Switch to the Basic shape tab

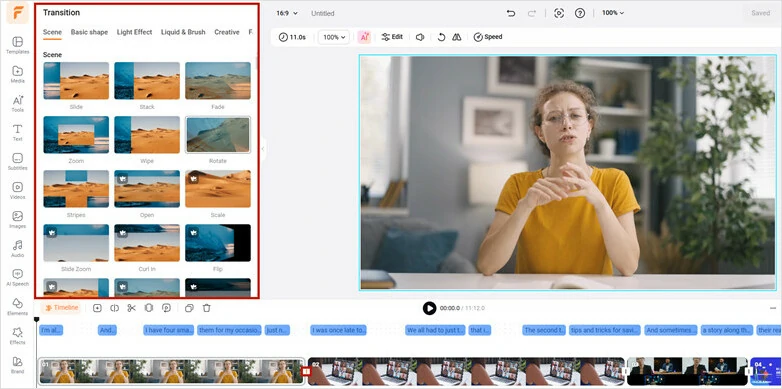point(89,32)
